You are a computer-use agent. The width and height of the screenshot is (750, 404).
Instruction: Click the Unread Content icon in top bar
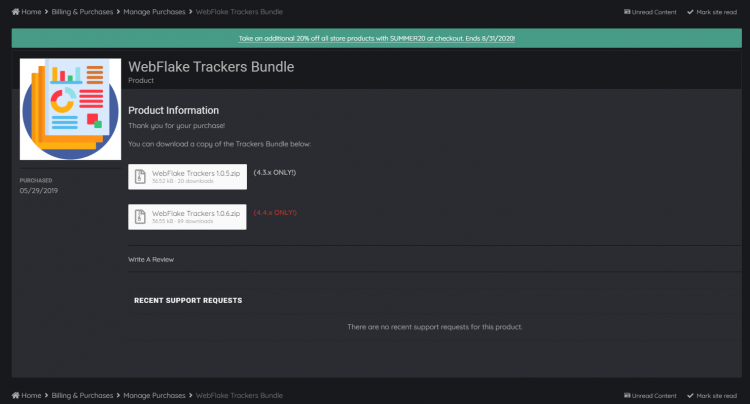tap(627, 12)
